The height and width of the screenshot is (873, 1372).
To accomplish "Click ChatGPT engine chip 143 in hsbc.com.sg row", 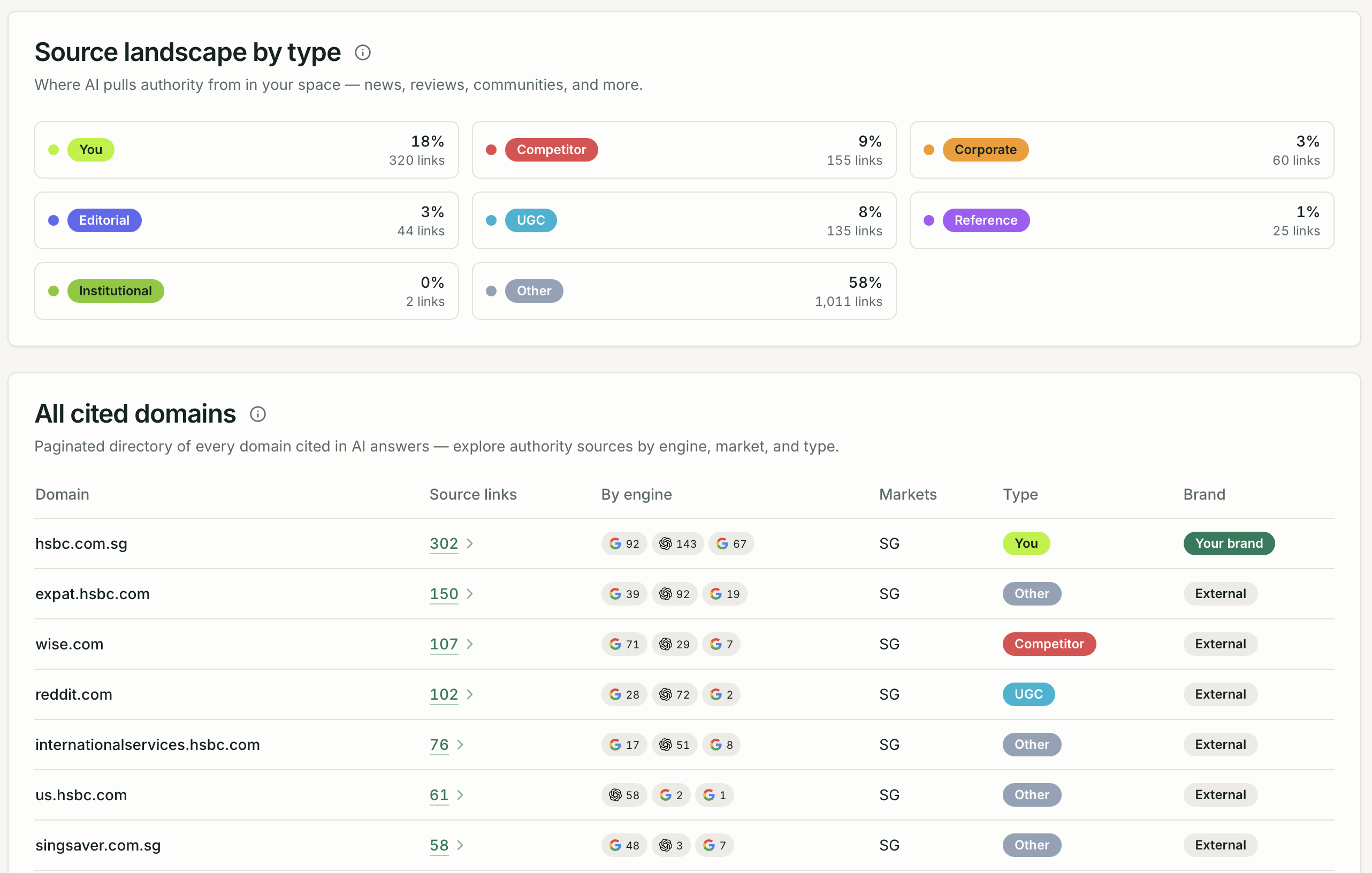I will 677,543.
